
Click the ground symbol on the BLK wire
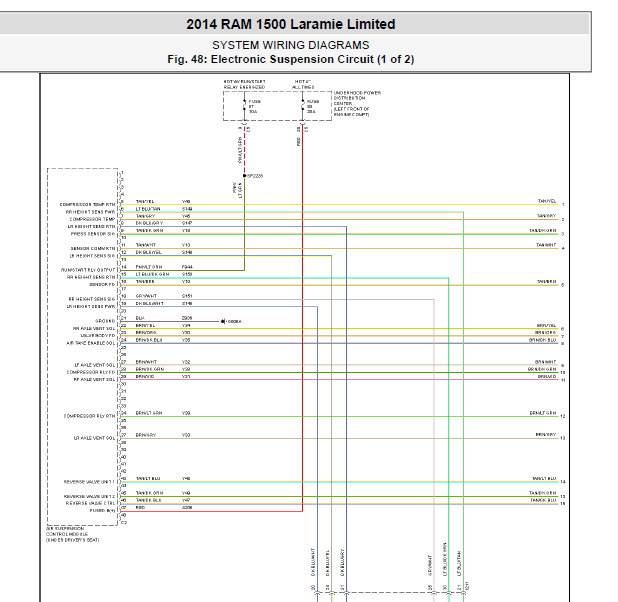click(223, 322)
